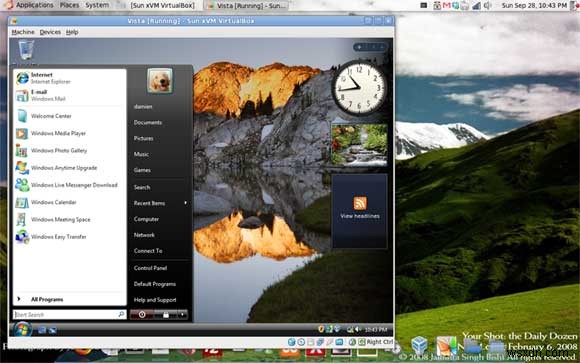Click the GNOME network signal icon
The image size is (580, 363).
pyautogui.click(x=476, y=6)
